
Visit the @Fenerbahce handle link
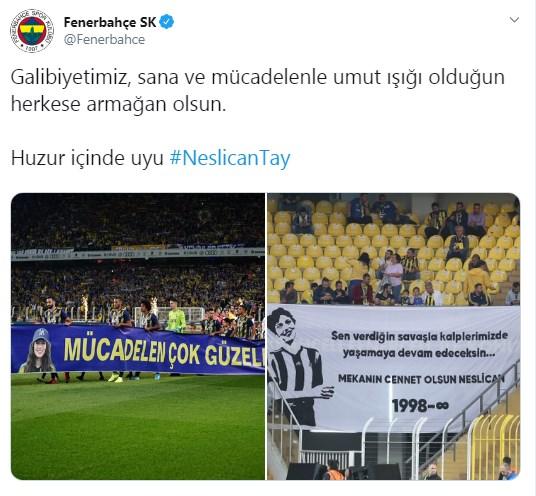(x=104, y=39)
